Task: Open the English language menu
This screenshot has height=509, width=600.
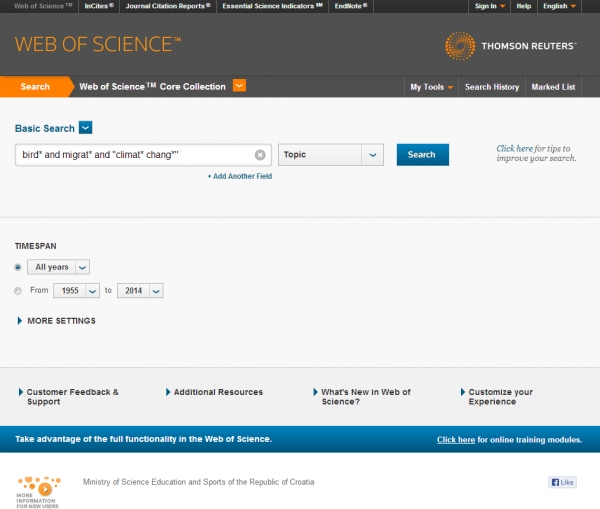Action: pyautogui.click(x=559, y=6)
